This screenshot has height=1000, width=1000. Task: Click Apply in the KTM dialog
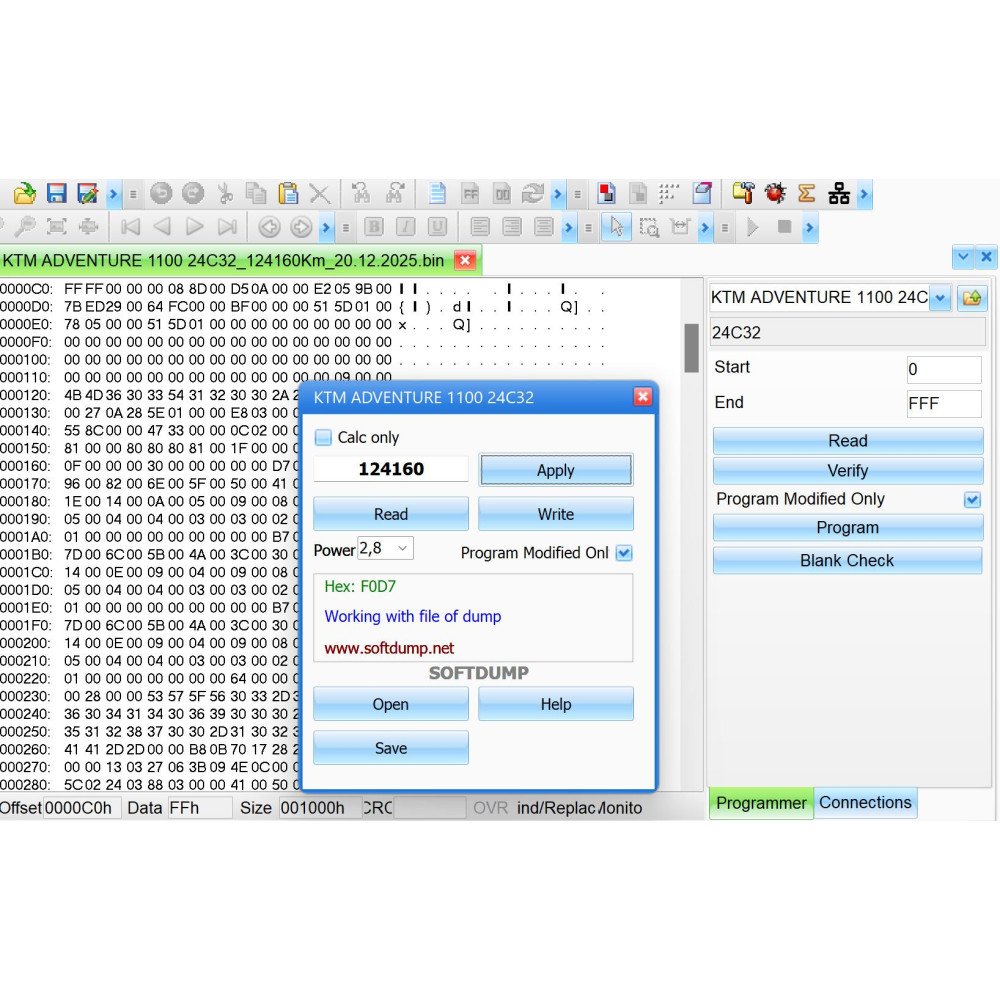555,470
